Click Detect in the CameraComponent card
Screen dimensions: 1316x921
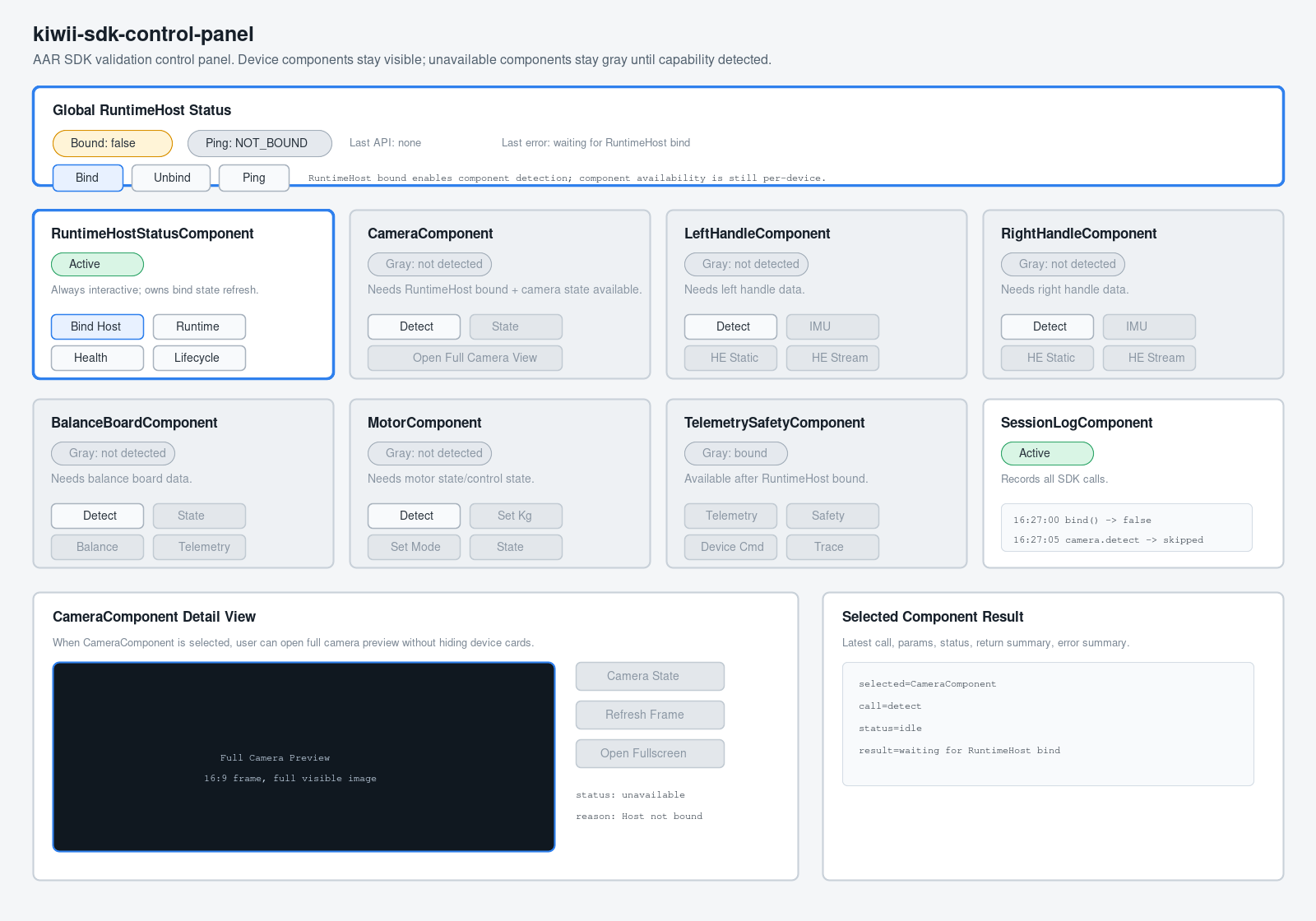(414, 326)
